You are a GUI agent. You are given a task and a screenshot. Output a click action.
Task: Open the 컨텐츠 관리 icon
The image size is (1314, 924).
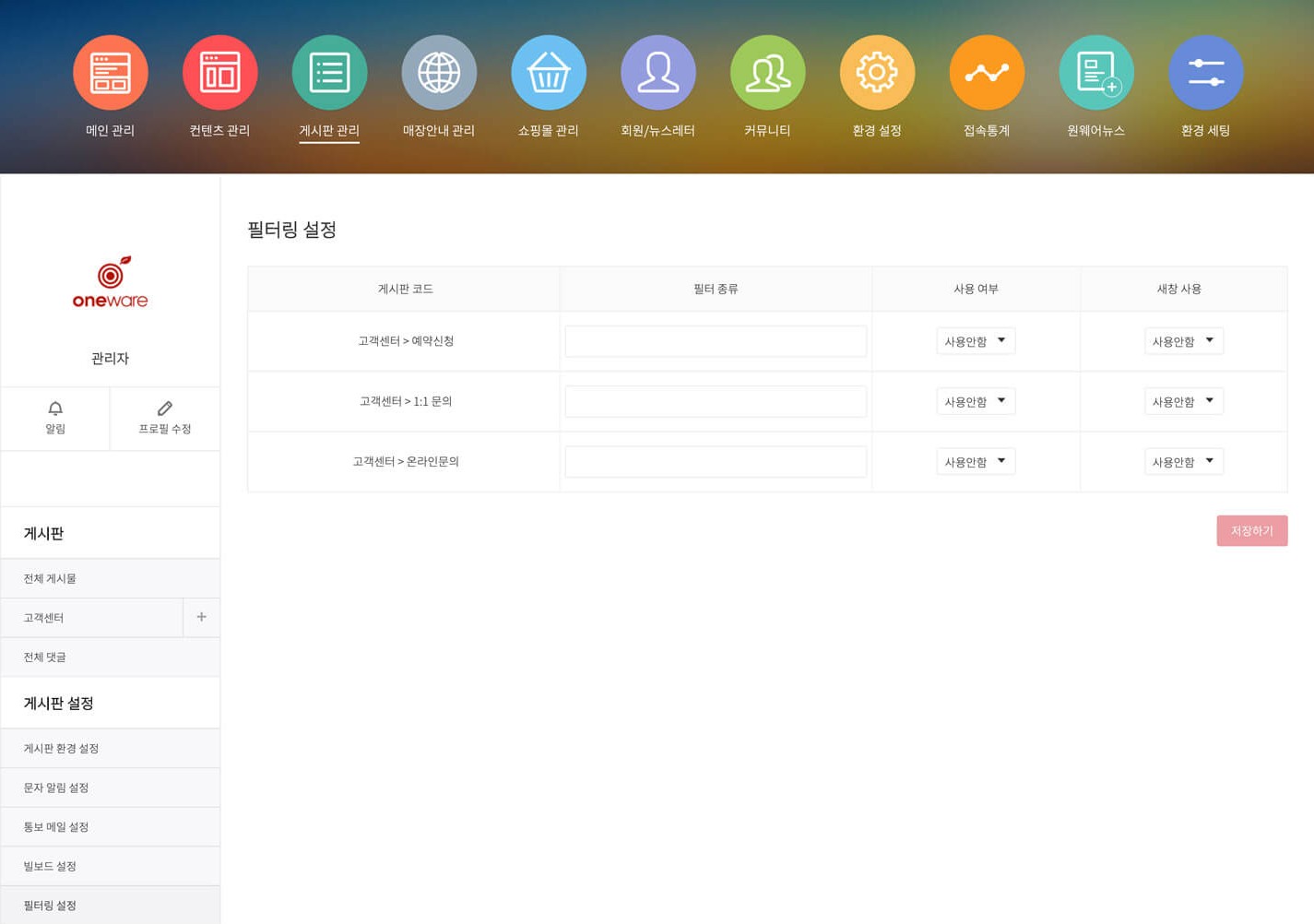[219, 72]
